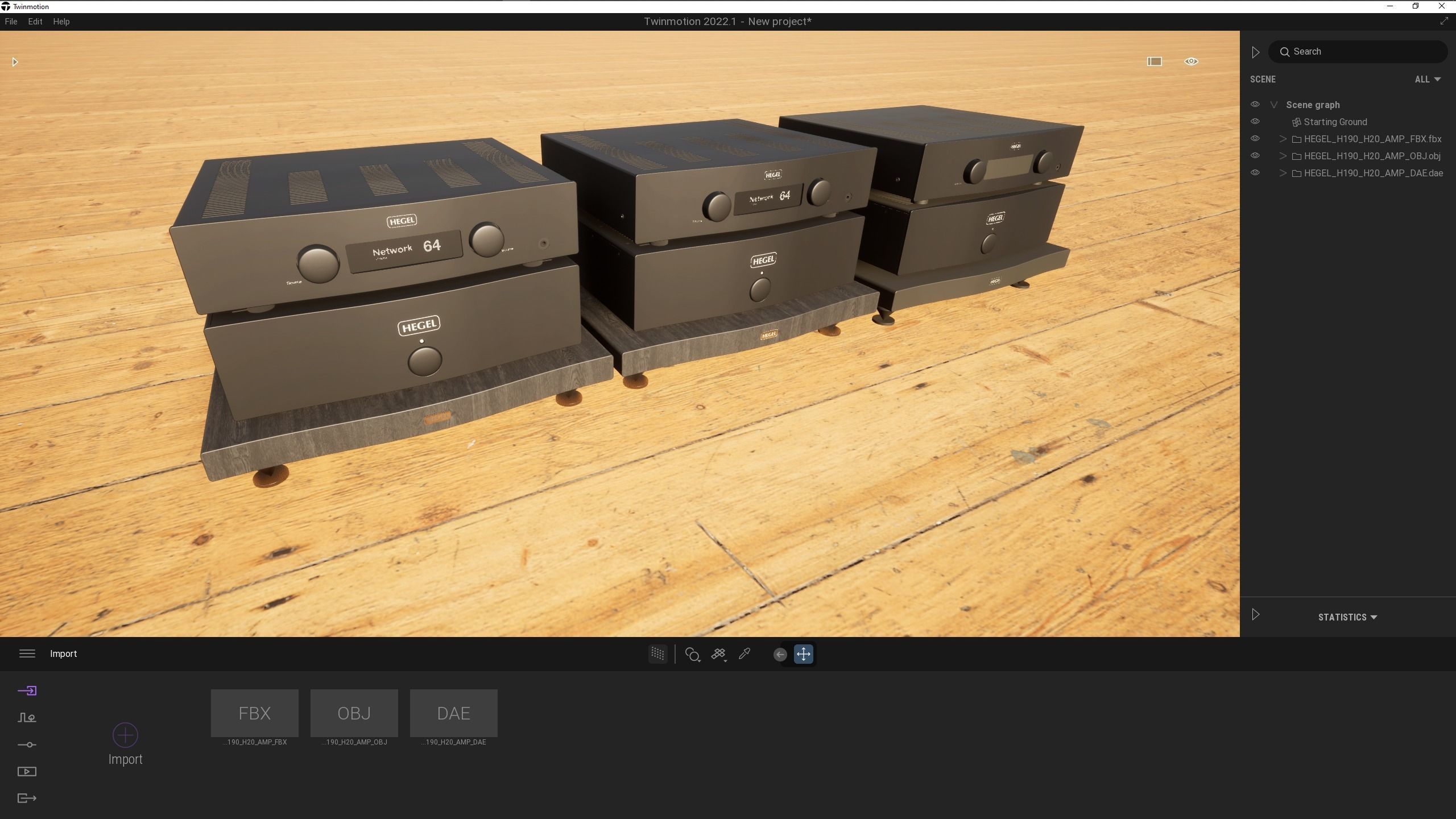This screenshot has height=819, width=1456.
Task: Collapse the Scene graph tree
Action: click(x=1274, y=105)
